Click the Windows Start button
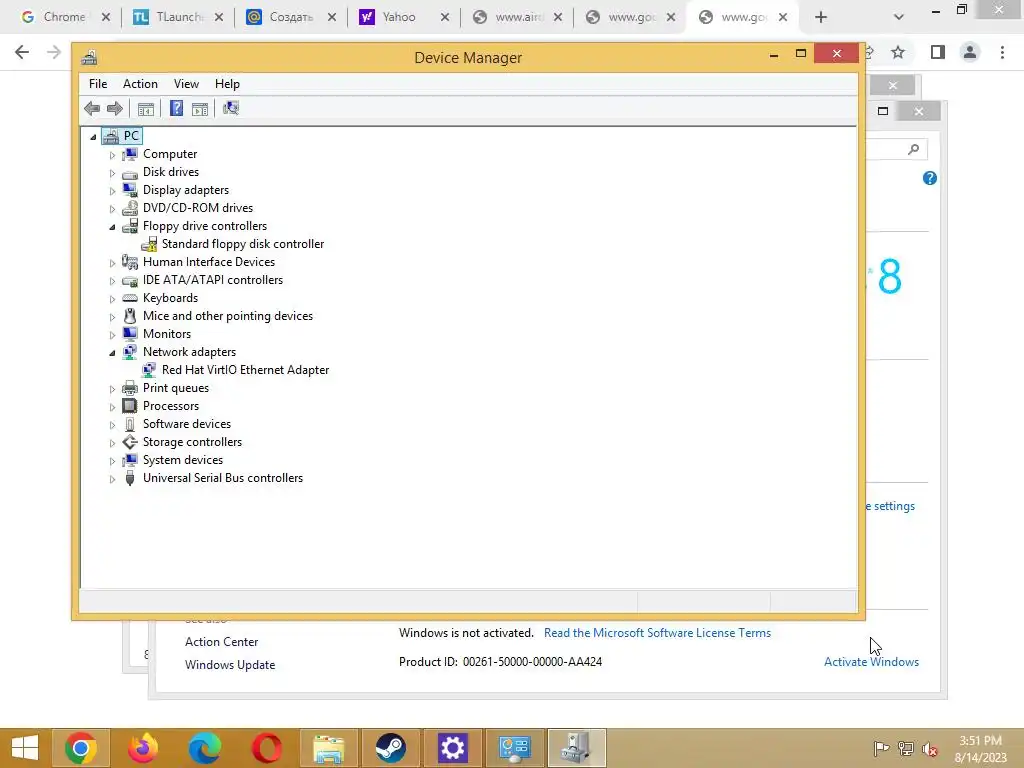Image resolution: width=1024 pixels, height=768 pixels. (x=25, y=748)
